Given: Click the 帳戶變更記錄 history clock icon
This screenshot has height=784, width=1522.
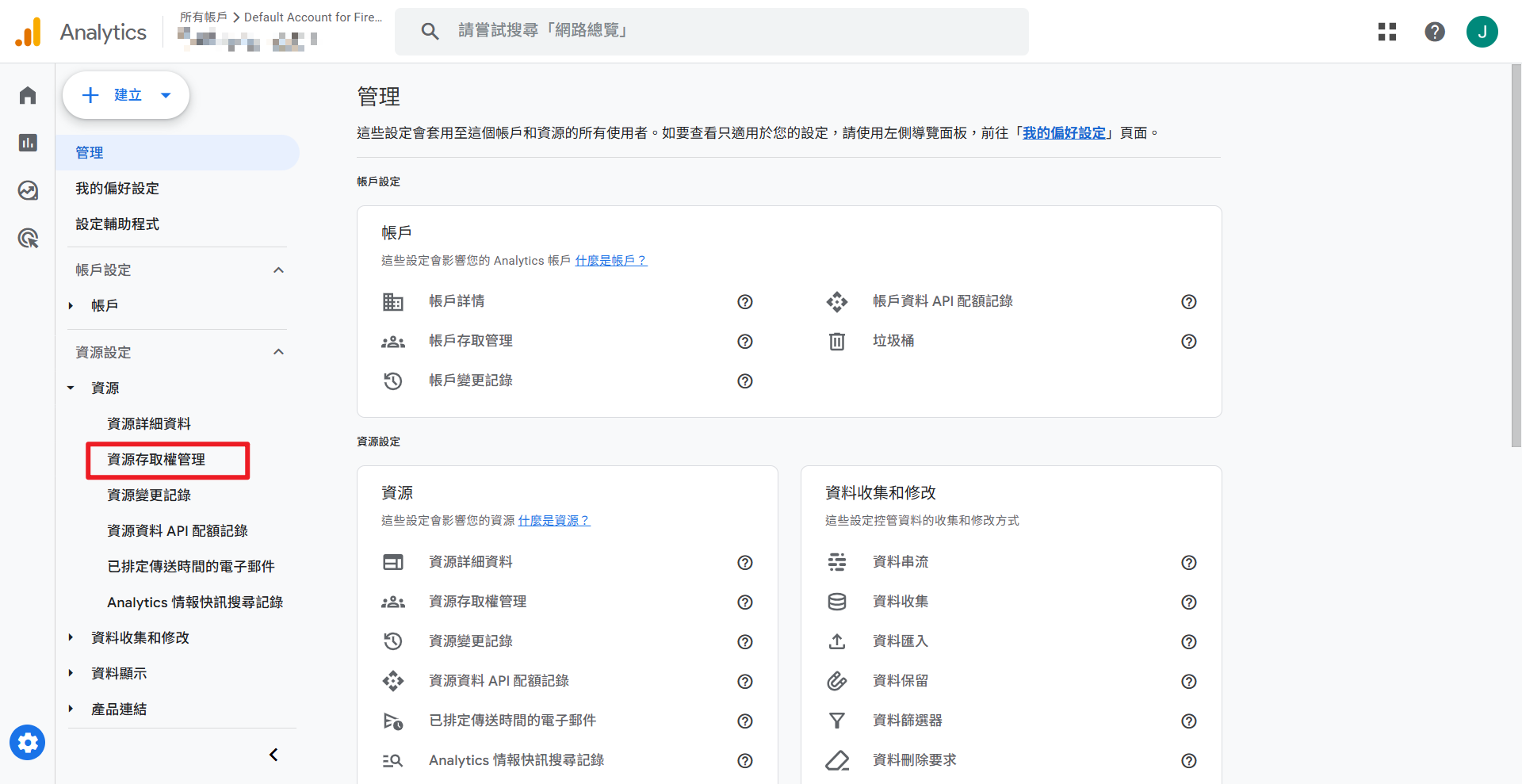Looking at the screenshot, I should coord(393,381).
